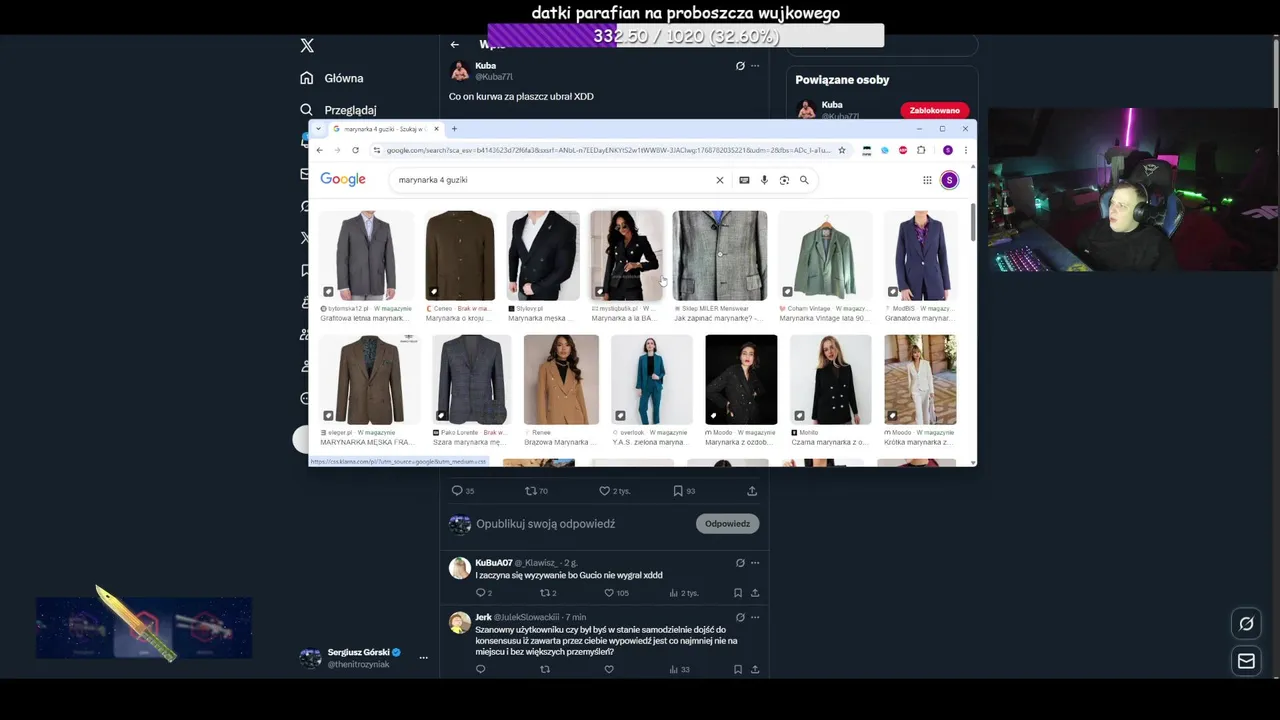Go forward in the Chrome window
Image resolution: width=1280 pixels, height=720 pixels.
click(x=337, y=150)
